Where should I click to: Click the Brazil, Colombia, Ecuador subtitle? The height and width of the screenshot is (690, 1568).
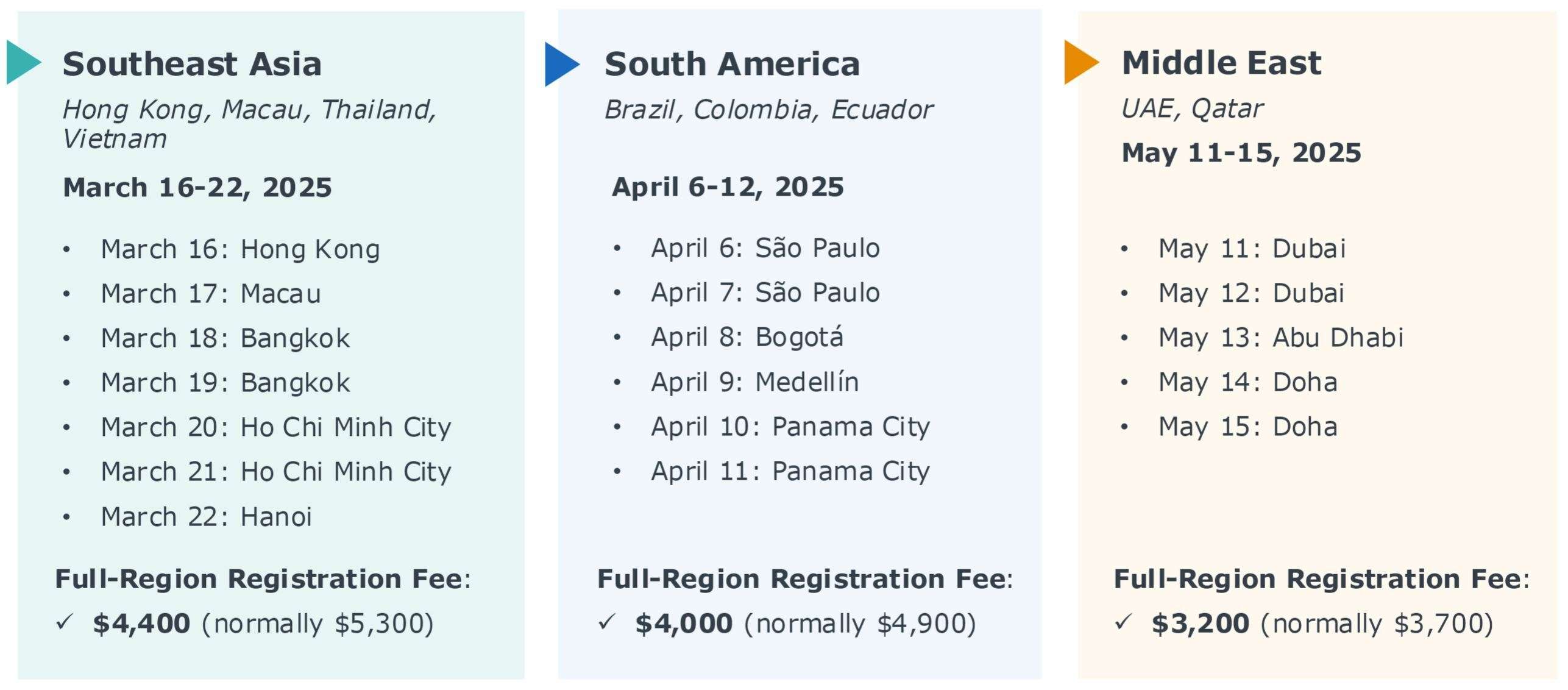(x=768, y=110)
